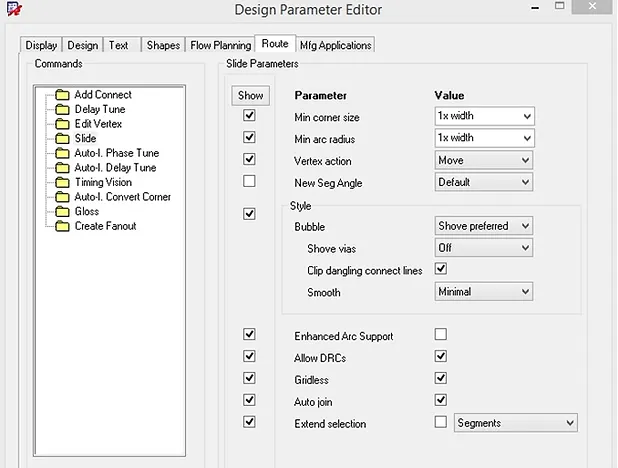Click the Timing Vision folder icon

coord(62,182)
